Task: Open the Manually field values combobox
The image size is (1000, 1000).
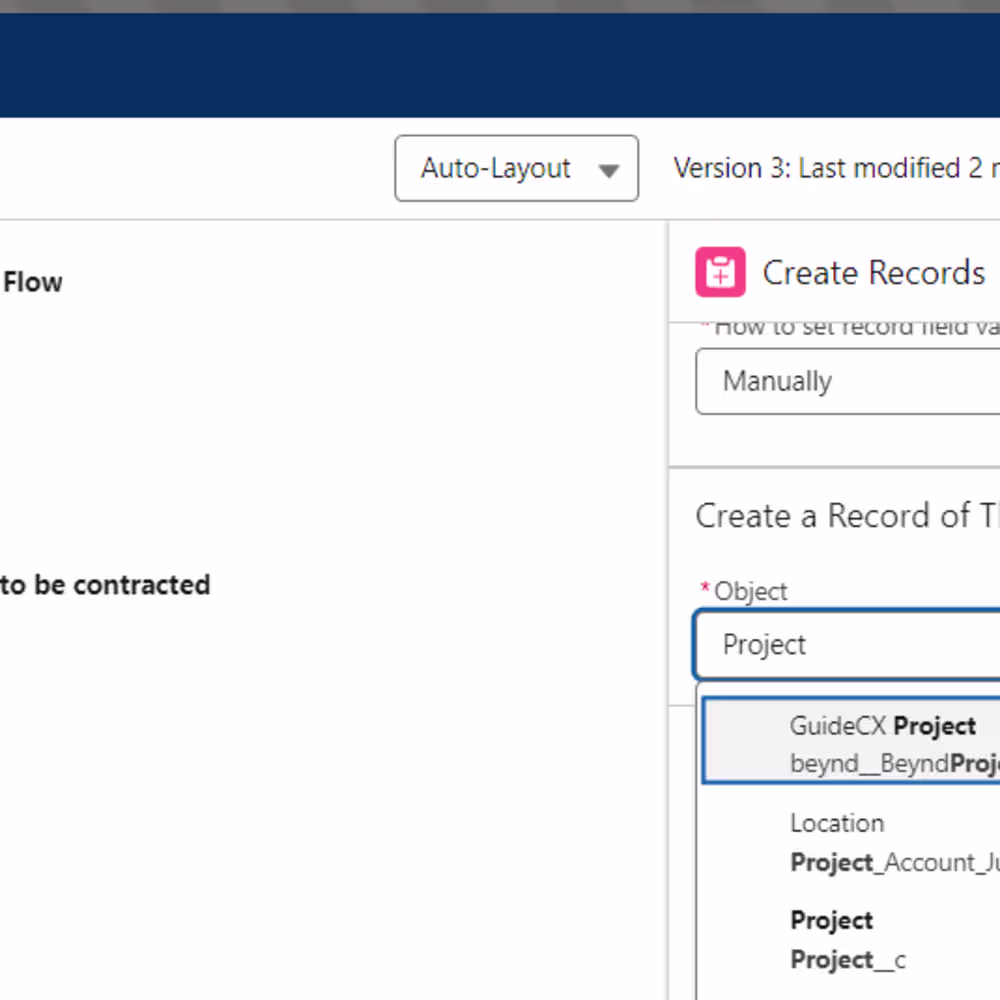Action: 850,381
